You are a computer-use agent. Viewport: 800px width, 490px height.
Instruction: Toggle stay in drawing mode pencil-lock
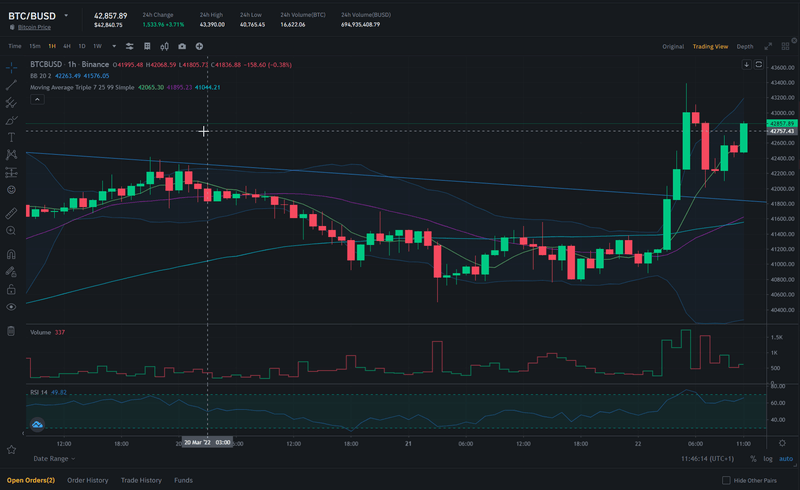[11, 272]
